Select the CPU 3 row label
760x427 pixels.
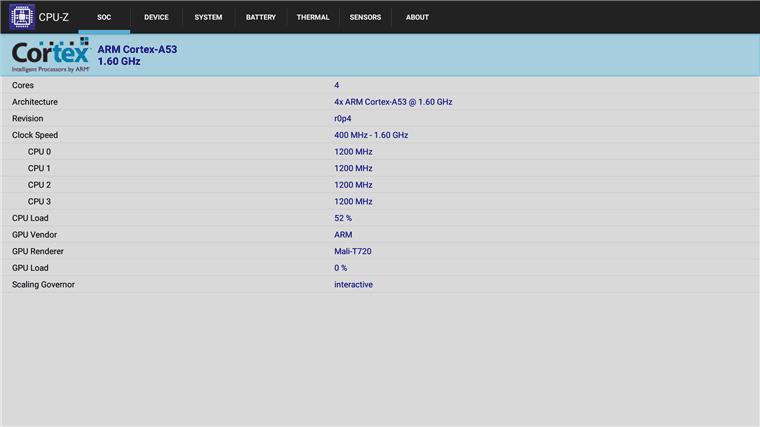pos(39,202)
